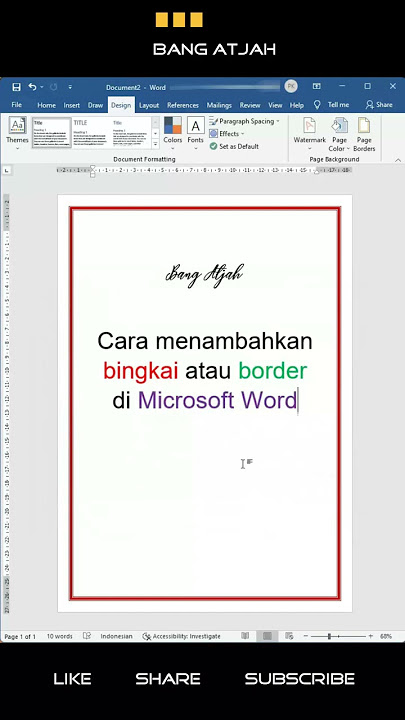
Task: Apply the third style set thumbnail
Action: [x=131, y=133]
